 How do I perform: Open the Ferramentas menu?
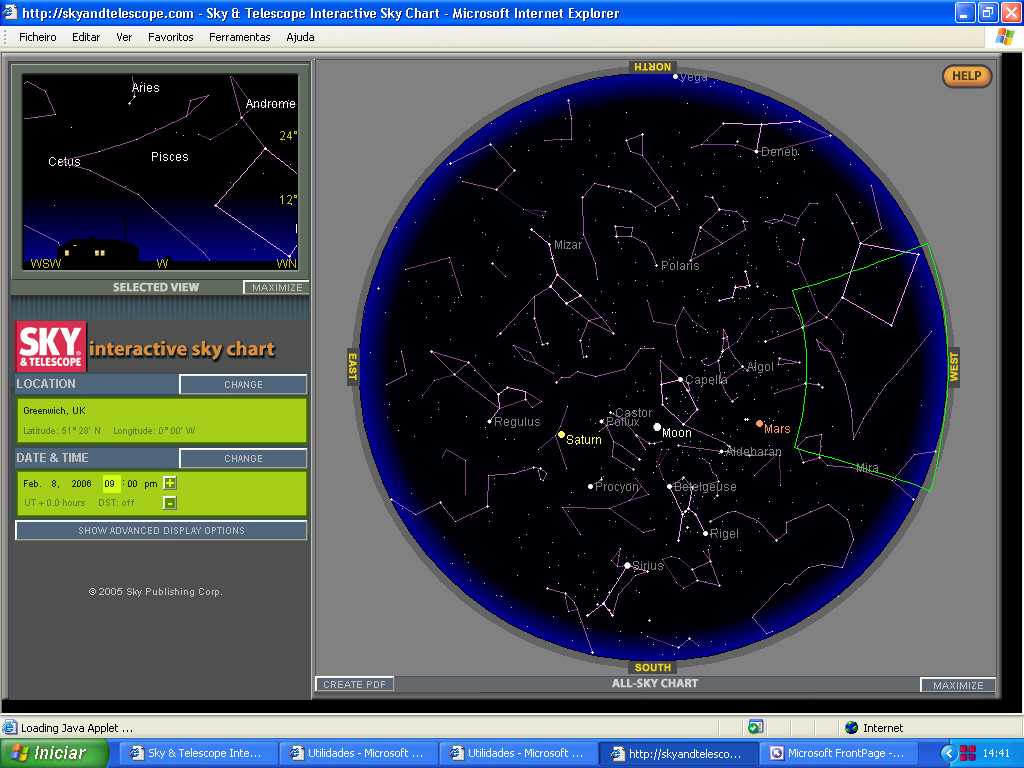point(240,37)
